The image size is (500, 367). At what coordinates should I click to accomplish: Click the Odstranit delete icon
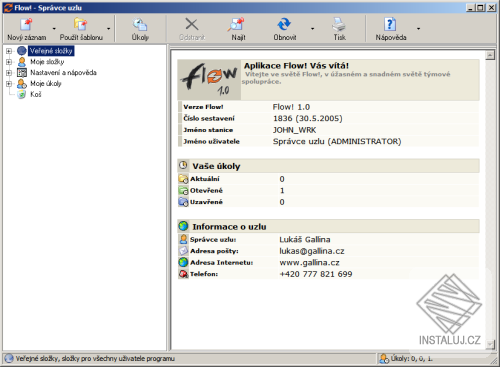tap(192, 24)
